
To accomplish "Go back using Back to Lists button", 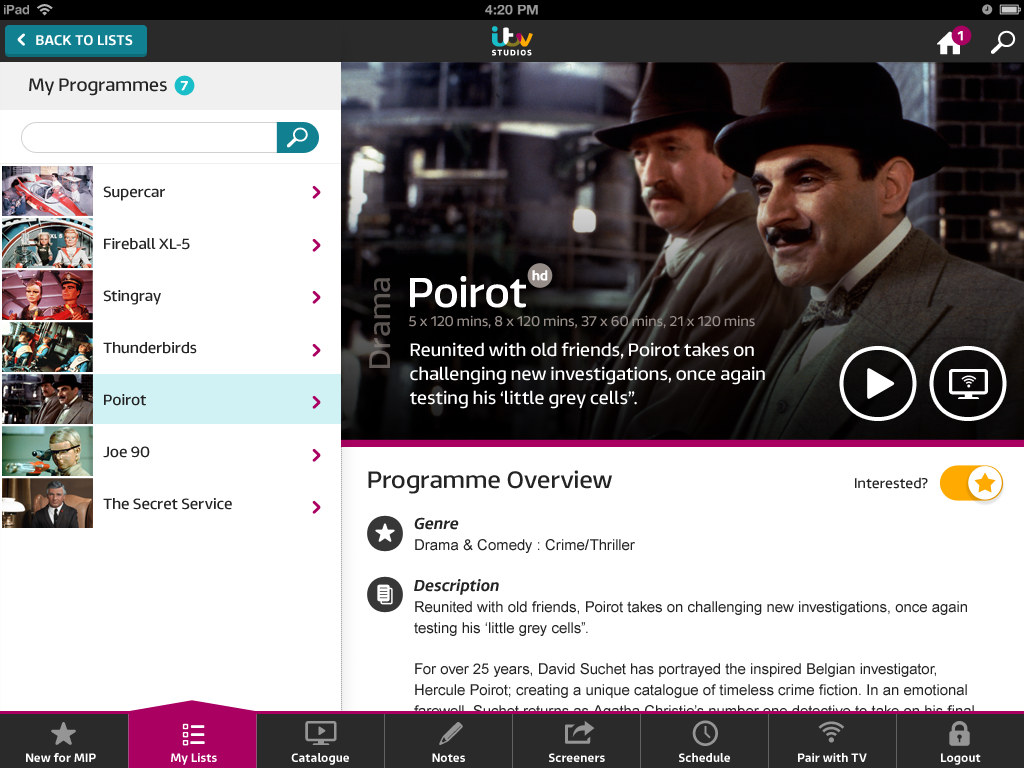I will pos(76,40).
